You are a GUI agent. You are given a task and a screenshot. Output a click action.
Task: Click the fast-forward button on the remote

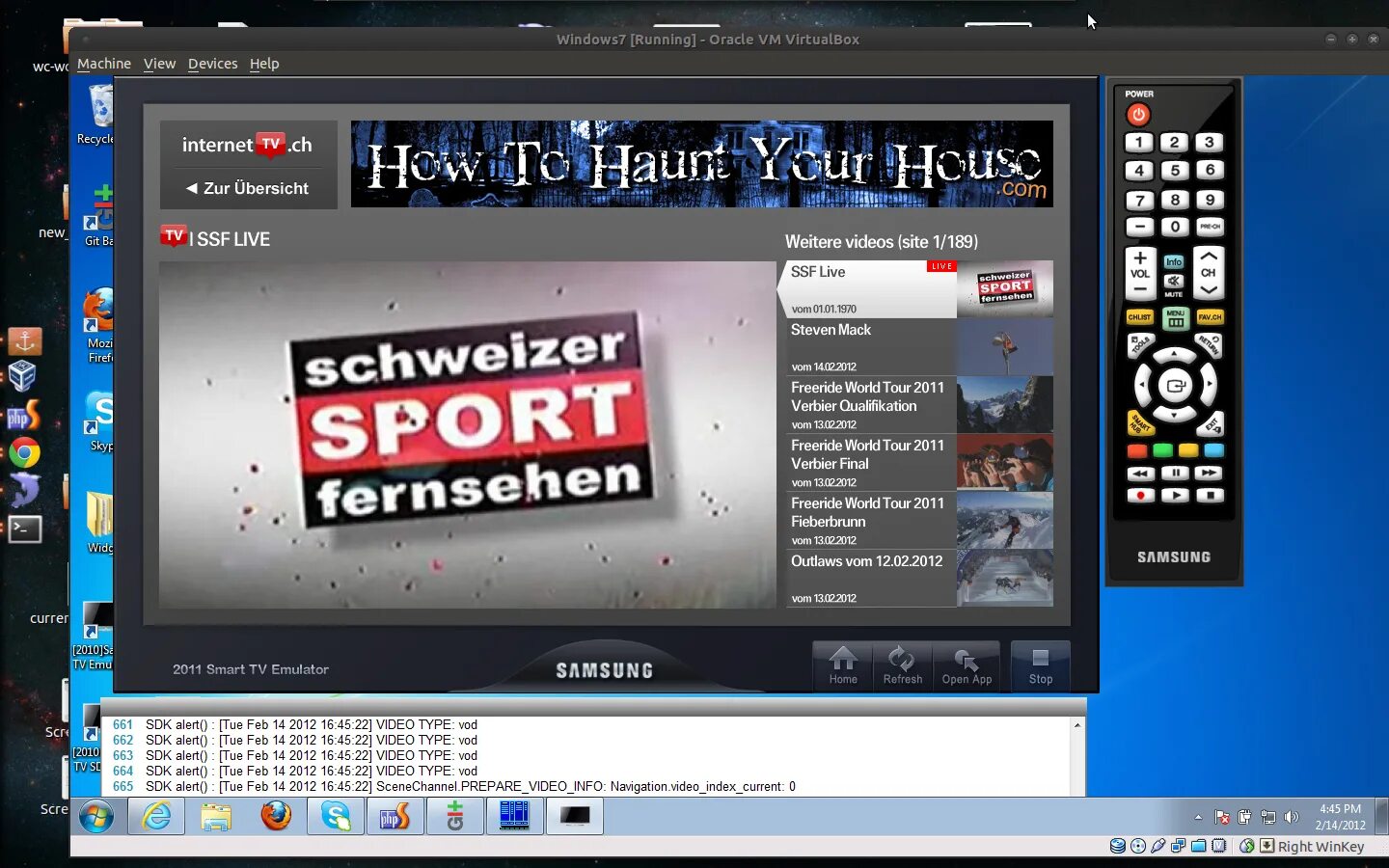pos(1209,474)
